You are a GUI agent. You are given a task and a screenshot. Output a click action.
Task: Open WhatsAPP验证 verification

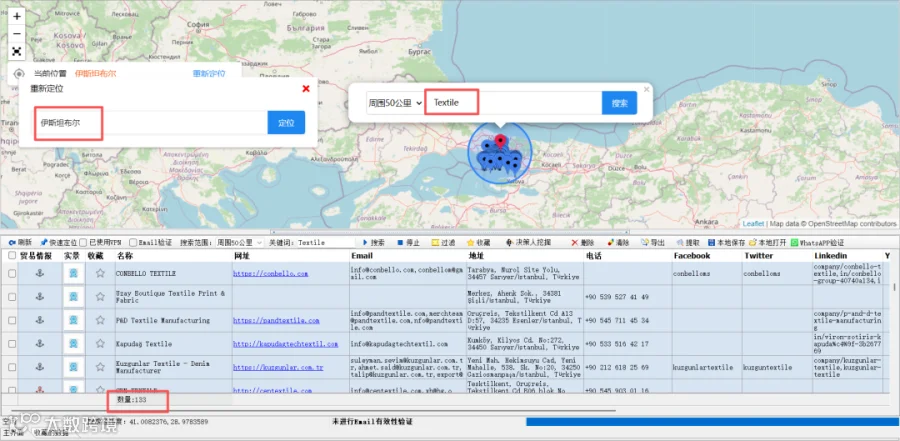[x=817, y=243]
